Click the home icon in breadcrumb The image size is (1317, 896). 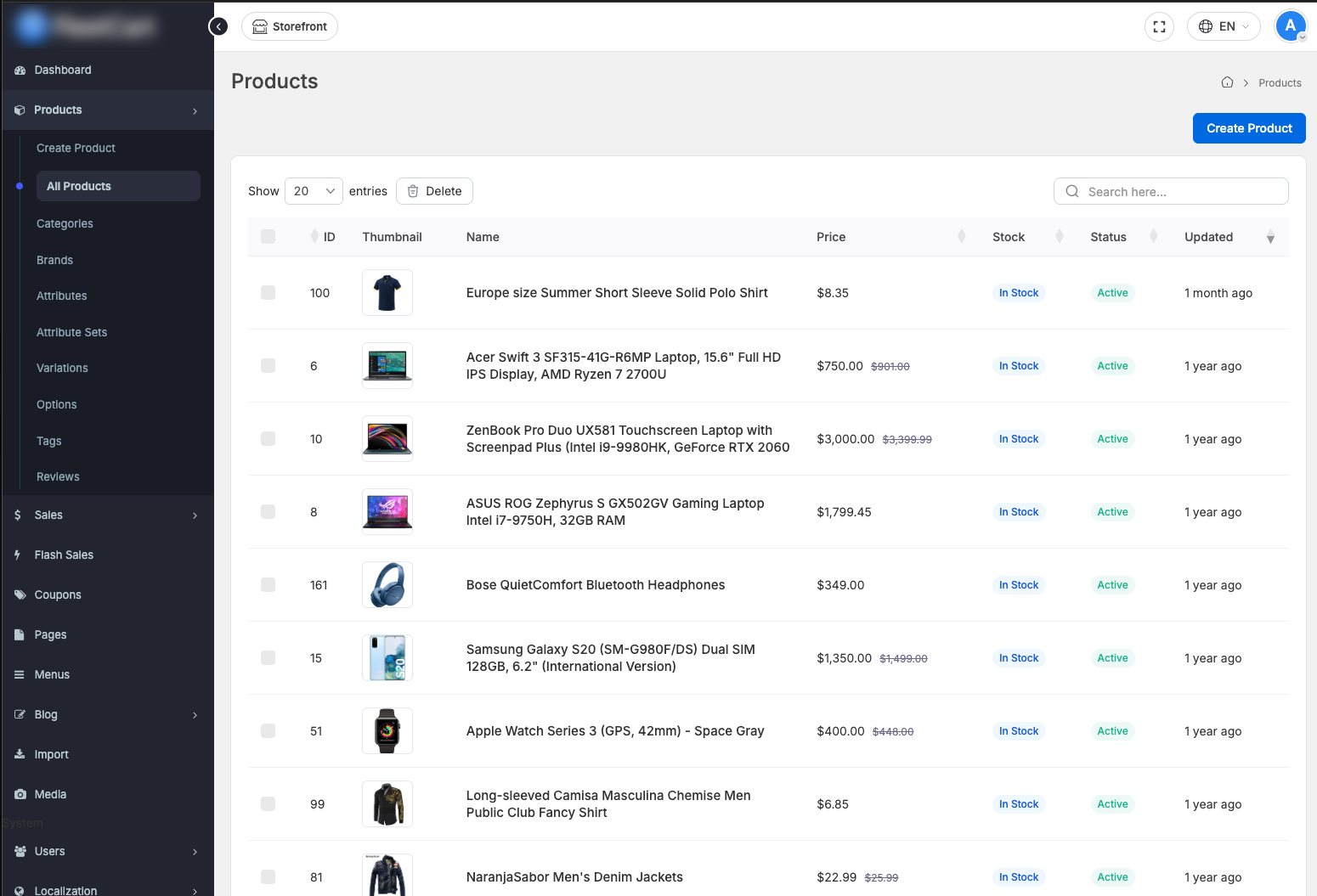(1227, 82)
